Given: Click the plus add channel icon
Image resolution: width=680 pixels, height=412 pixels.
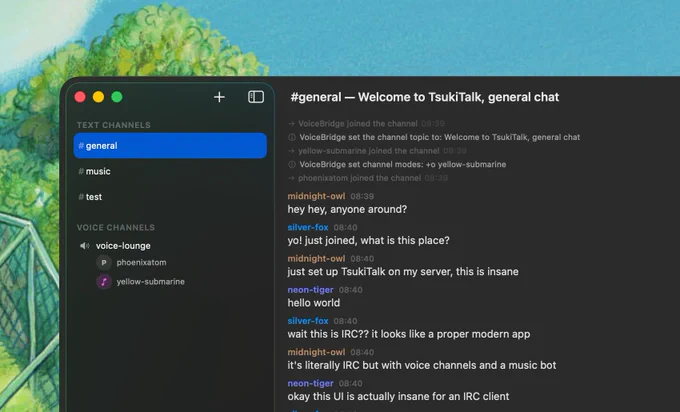Looking at the screenshot, I should (219, 97).
